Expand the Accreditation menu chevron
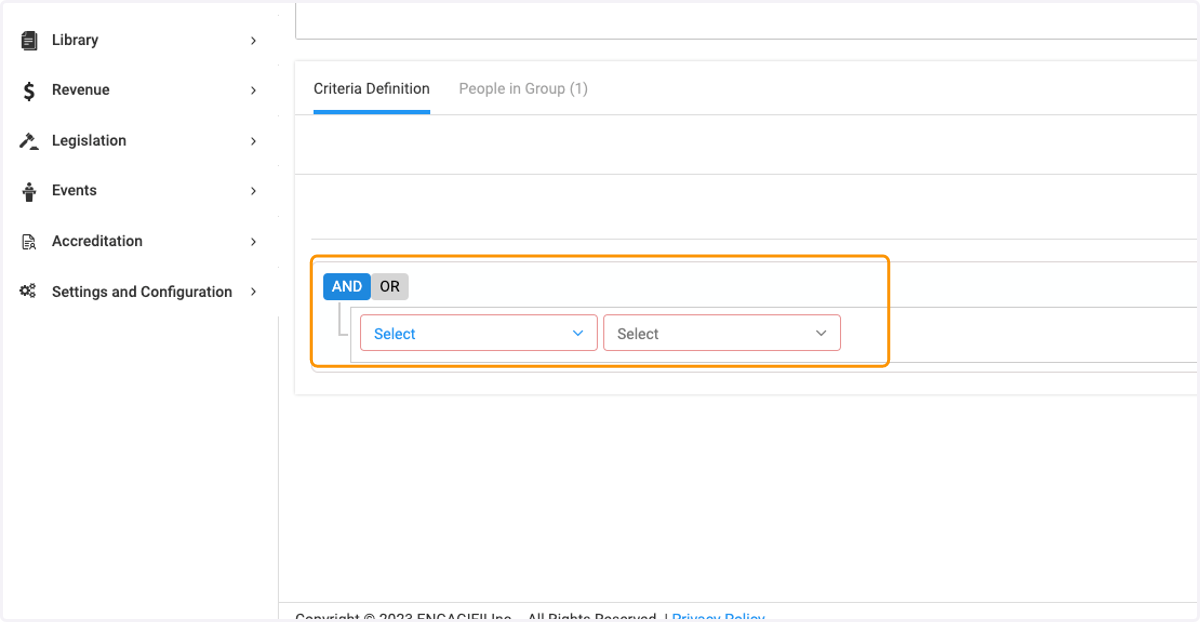 tap(253, 242)
